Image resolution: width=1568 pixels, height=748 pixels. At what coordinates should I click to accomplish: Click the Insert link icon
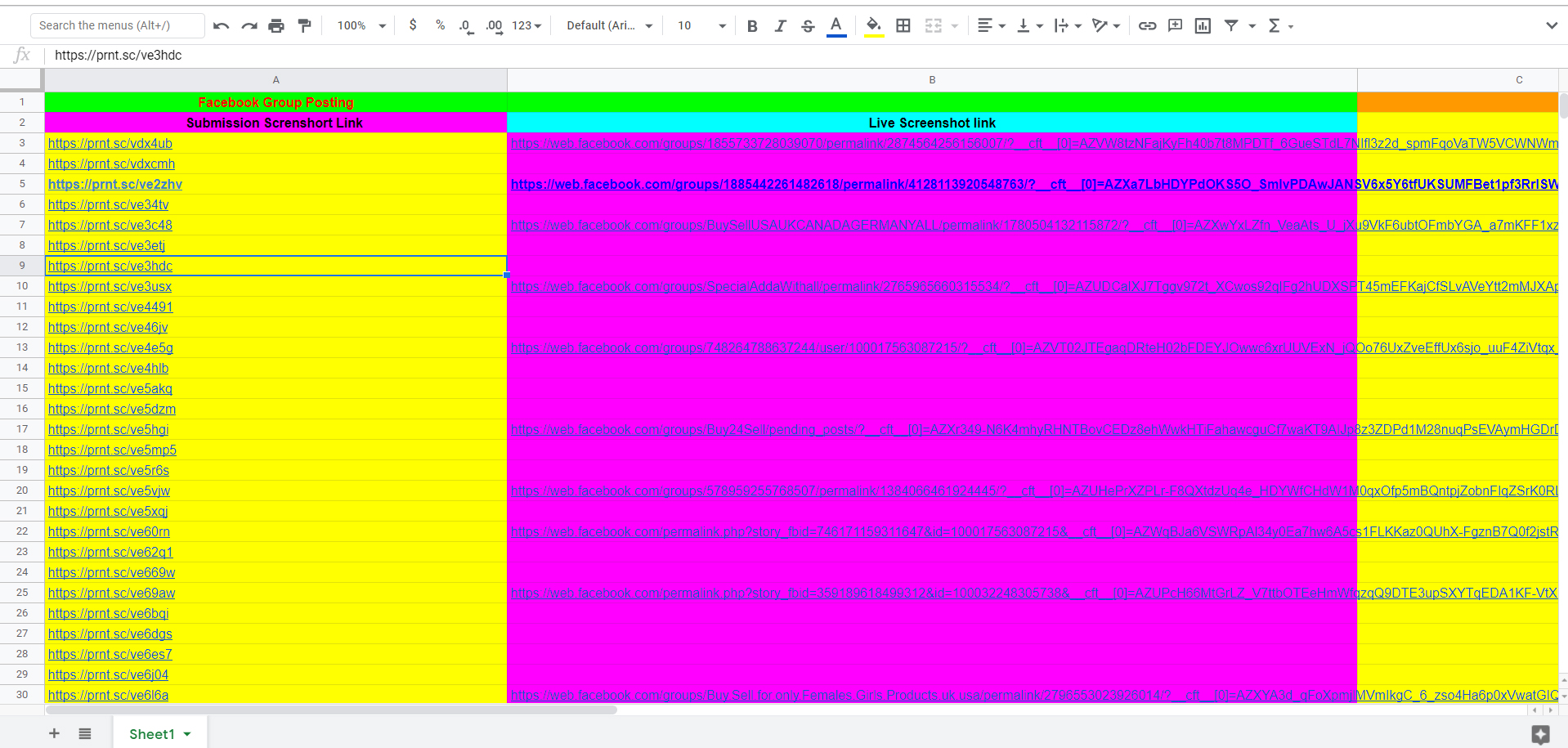coord(1147,26)
